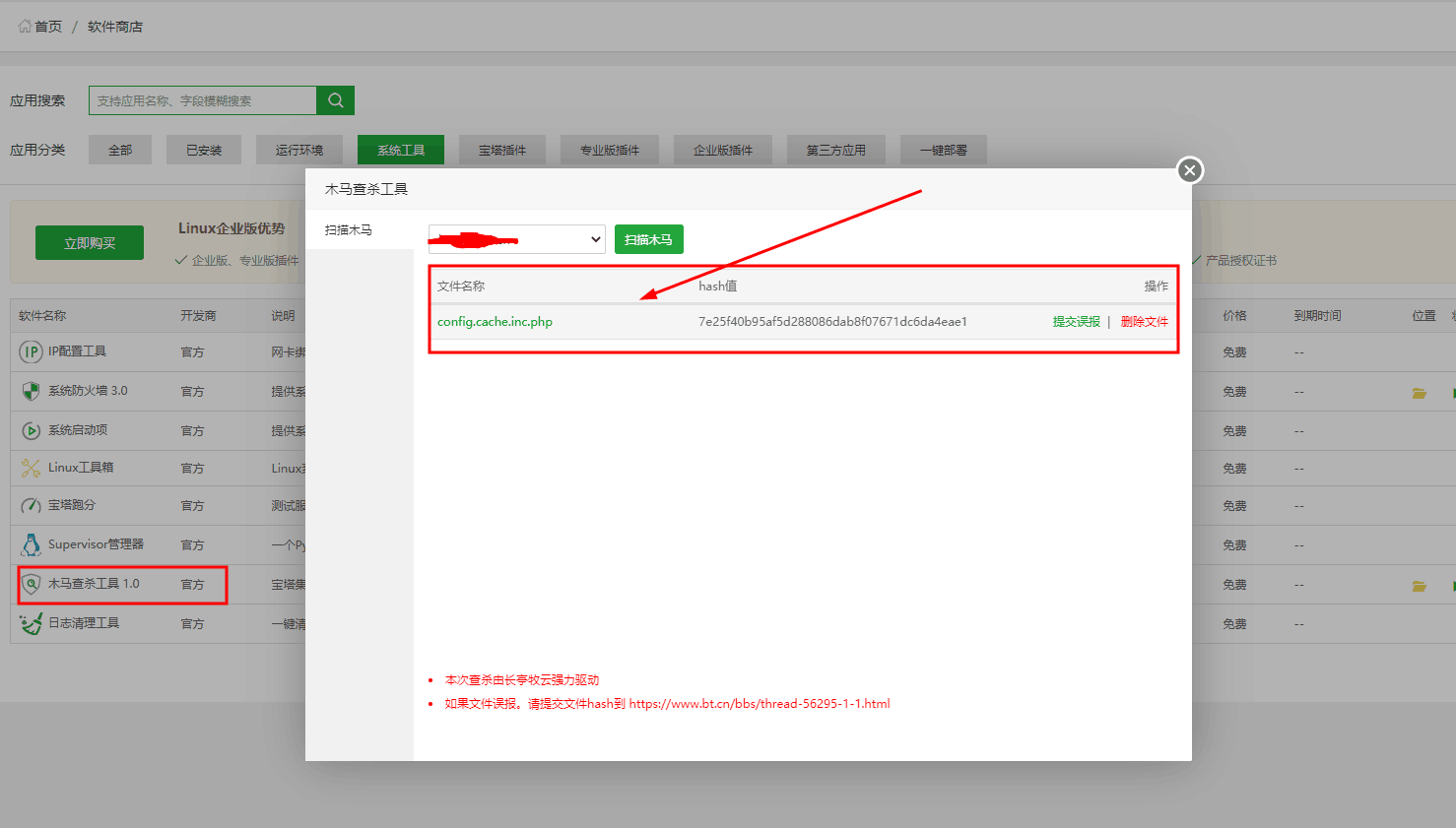
Task: Click the Linux企业版优势 heading
Action: (232, 228)
